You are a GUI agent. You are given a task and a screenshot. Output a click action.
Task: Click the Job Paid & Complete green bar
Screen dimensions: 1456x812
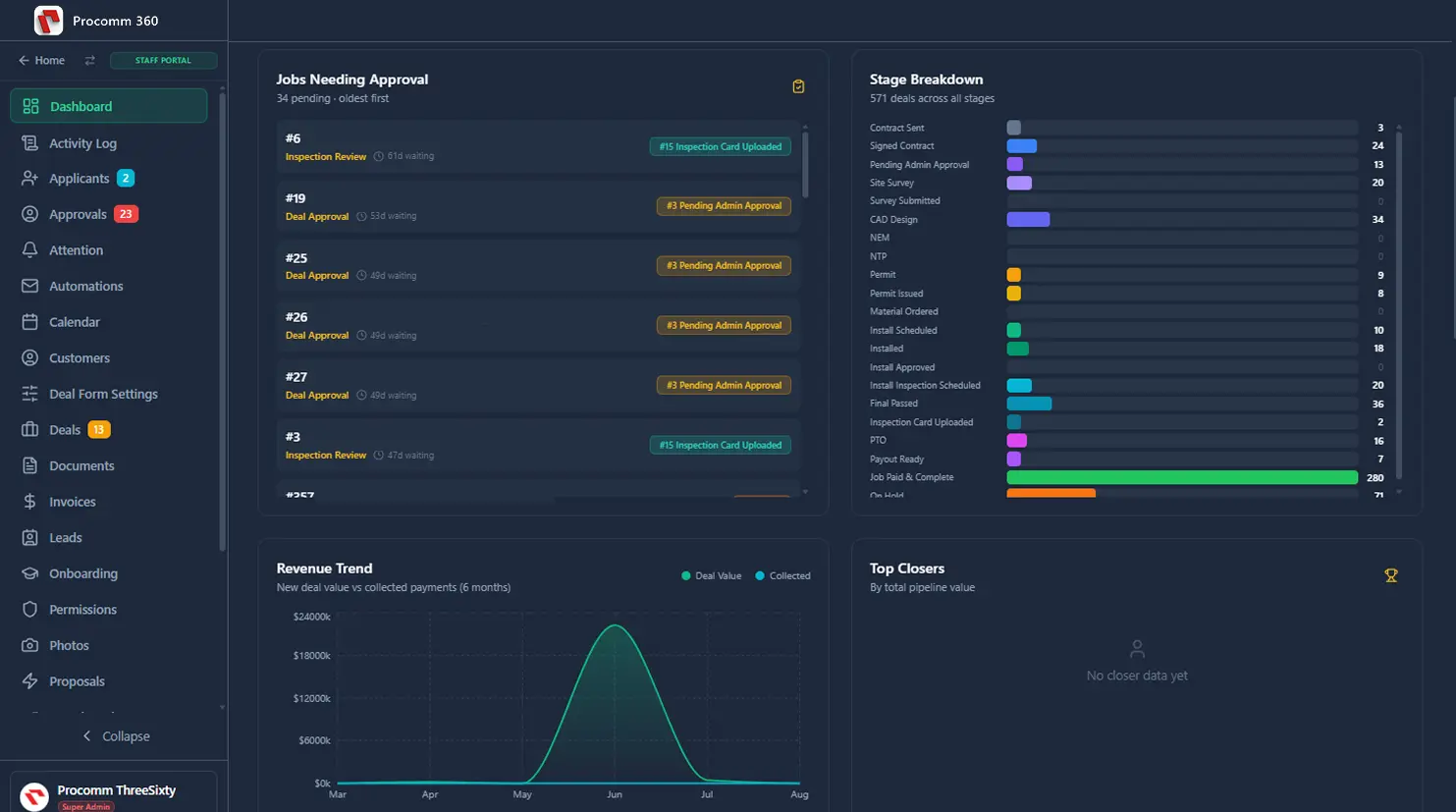coord(1182,477)
